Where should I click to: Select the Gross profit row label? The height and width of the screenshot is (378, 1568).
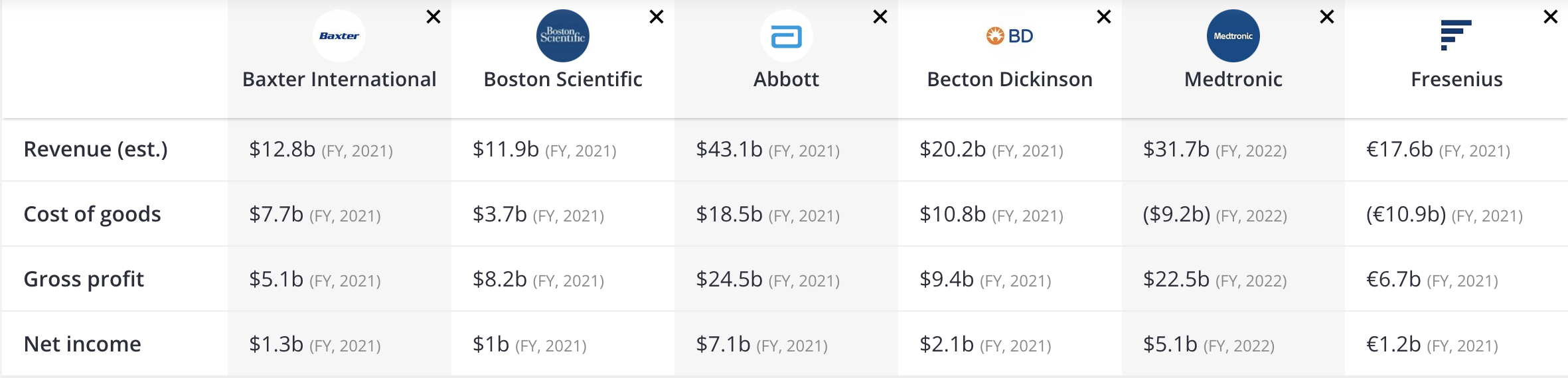(x=84, y=279)
